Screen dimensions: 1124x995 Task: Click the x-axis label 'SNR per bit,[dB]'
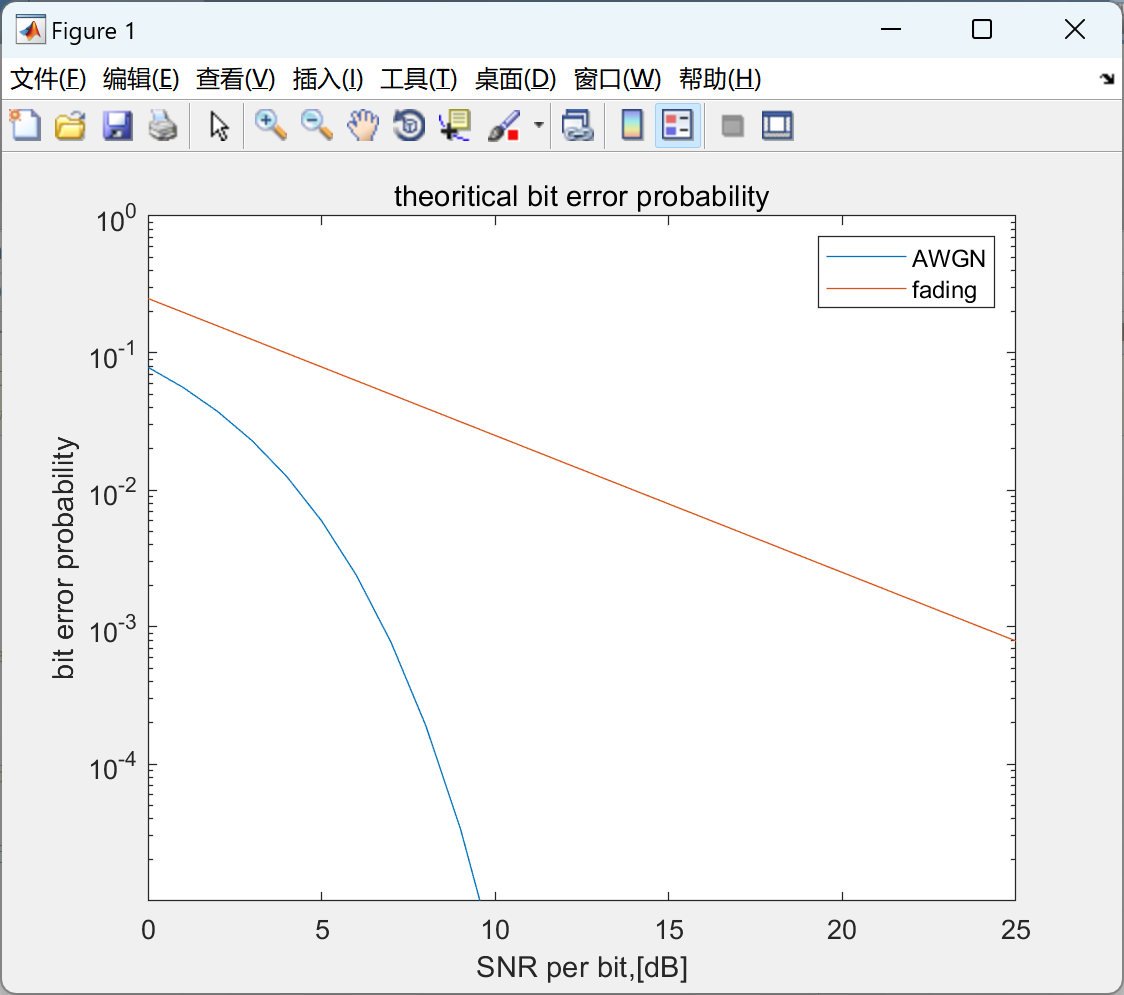(x=581, y=968)
